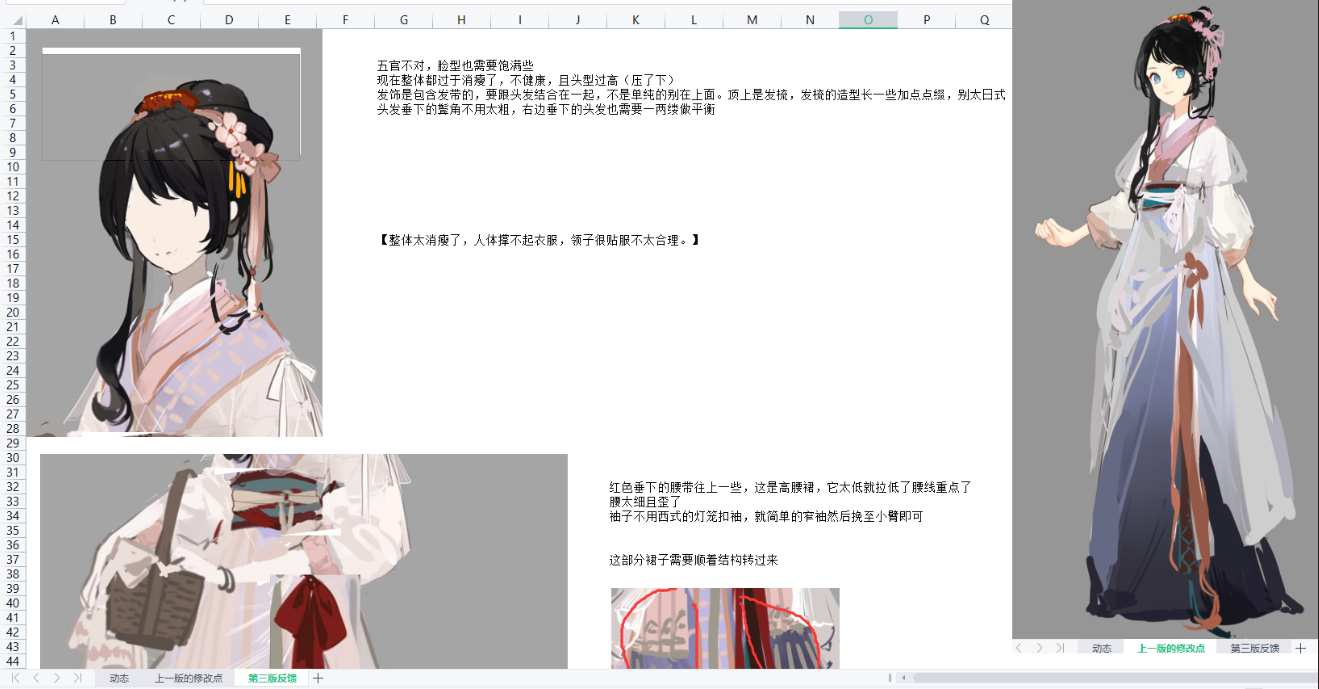Image resolution: width=1319 pixels, height=689 pixels.
Task: Click the cell with bracketed text 【整体太消瘦了
Action: [x=538, y=240]
